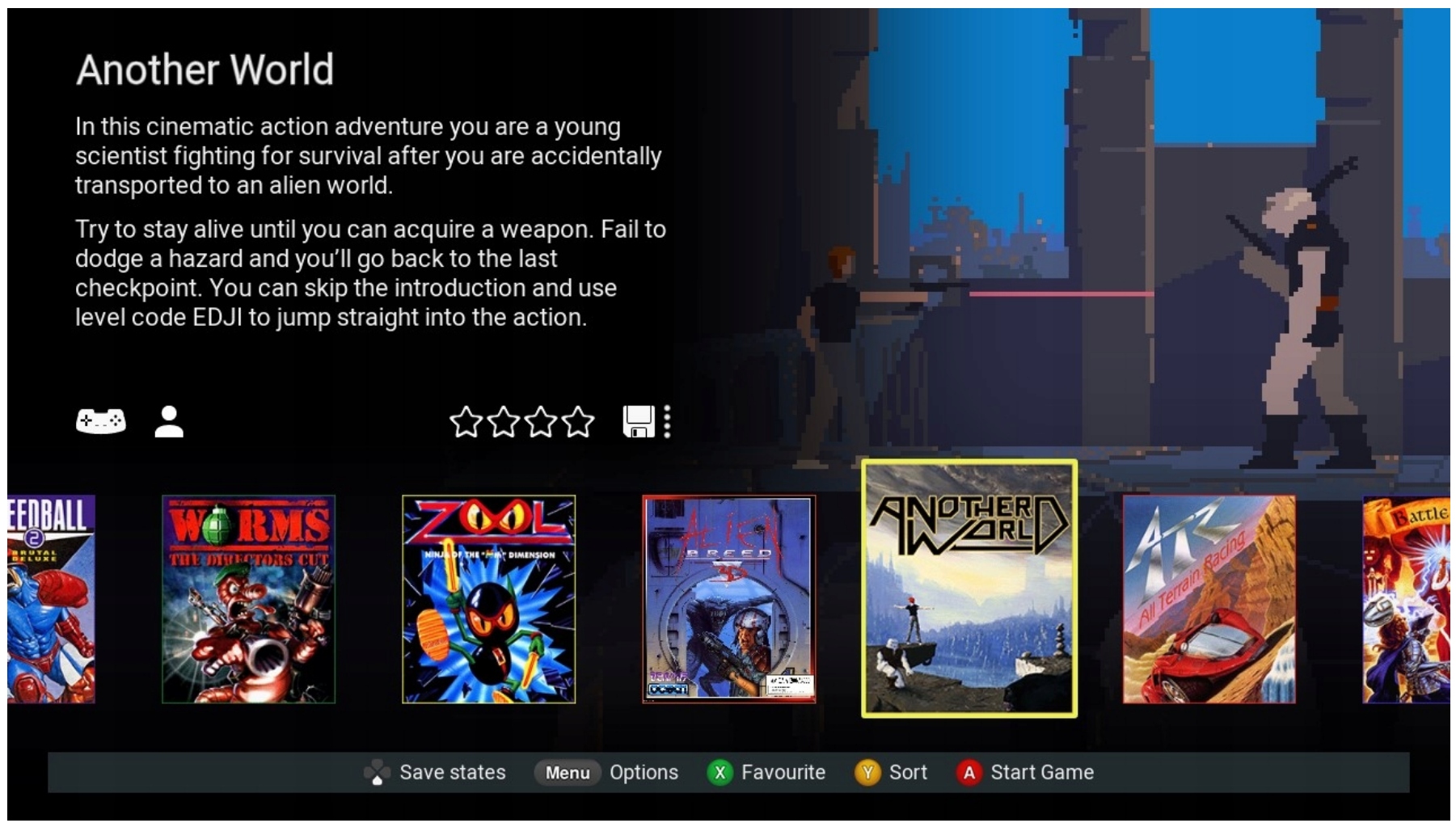The height and width of the screenshot is (823, 1456).
Task: Click the single player person icon
Action: pyautogui.click(x=169, y=421)
